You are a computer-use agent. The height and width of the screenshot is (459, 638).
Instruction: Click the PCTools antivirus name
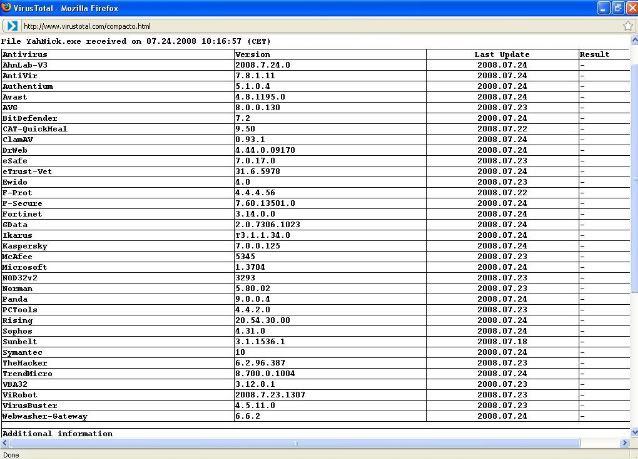click(20, 310)
